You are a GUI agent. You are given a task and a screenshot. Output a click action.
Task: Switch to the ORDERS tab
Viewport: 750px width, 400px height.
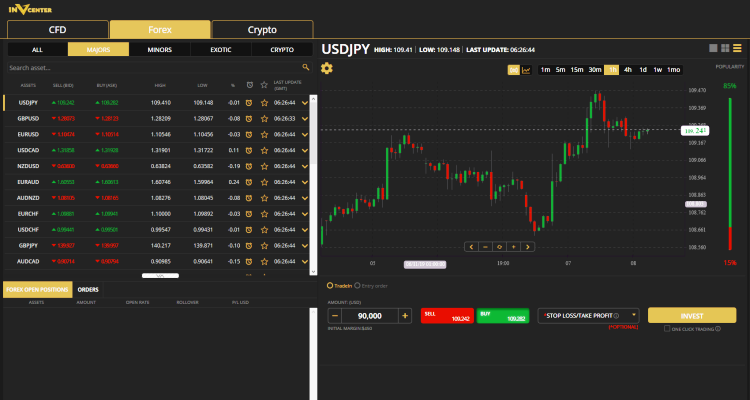pyautogui.click(x=88, y=289)
